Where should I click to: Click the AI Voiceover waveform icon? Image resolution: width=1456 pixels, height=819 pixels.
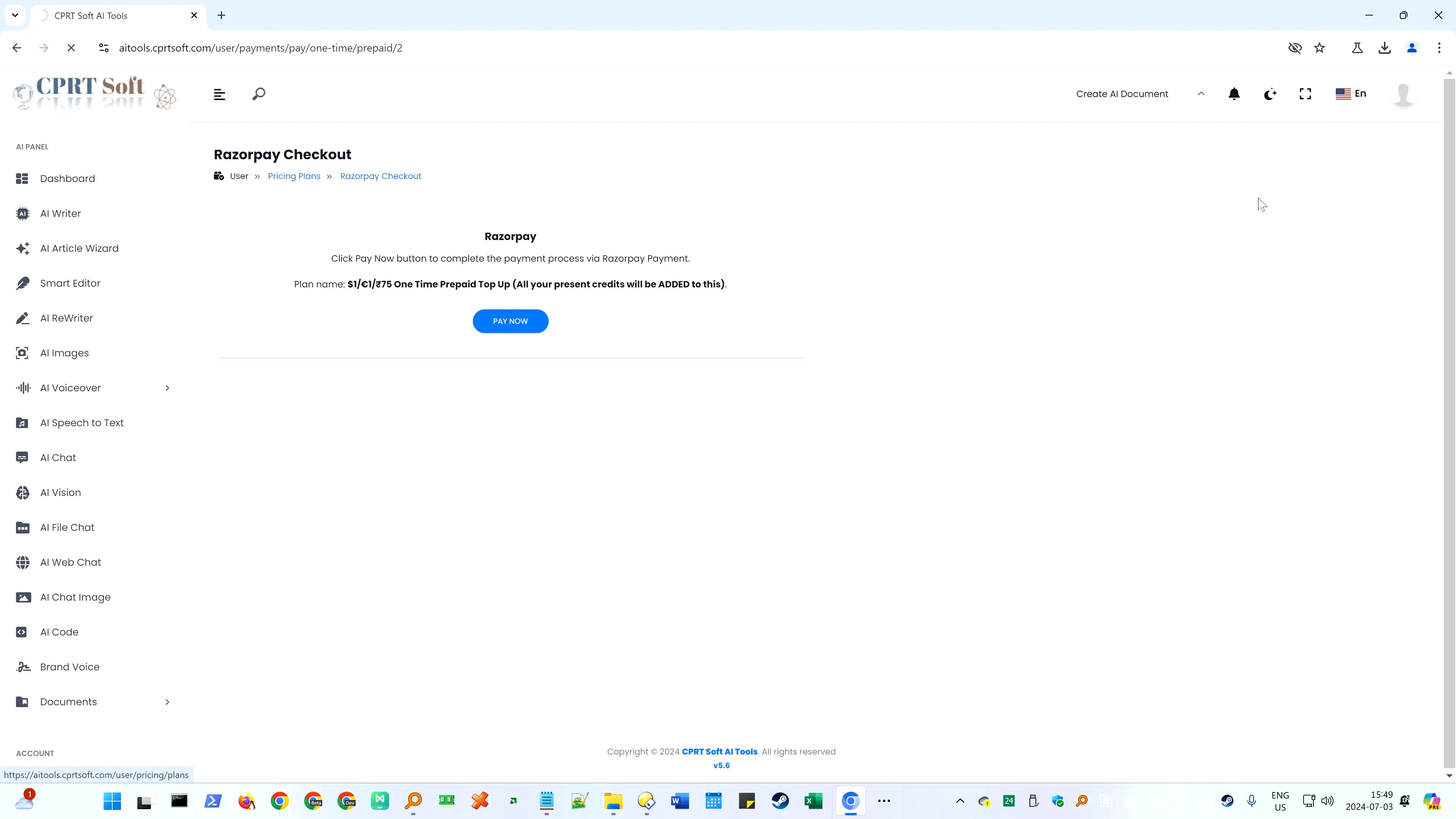(23, 388)
